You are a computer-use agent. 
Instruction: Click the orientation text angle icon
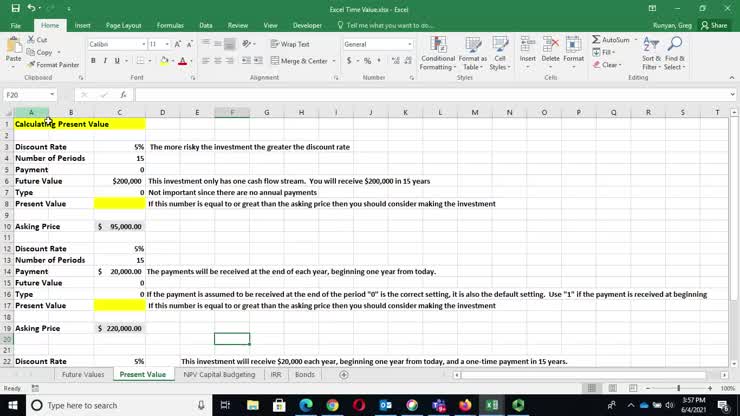pyautogui.click(x=246, y=44)
